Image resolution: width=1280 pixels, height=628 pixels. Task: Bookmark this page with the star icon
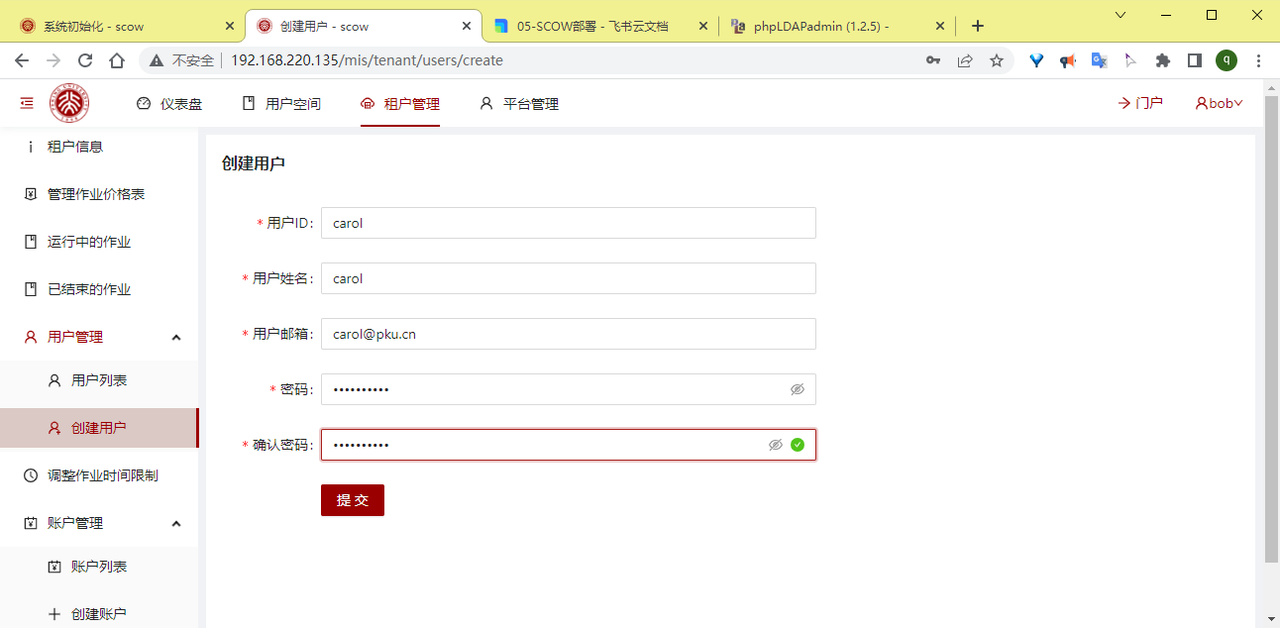click(996, 61)
